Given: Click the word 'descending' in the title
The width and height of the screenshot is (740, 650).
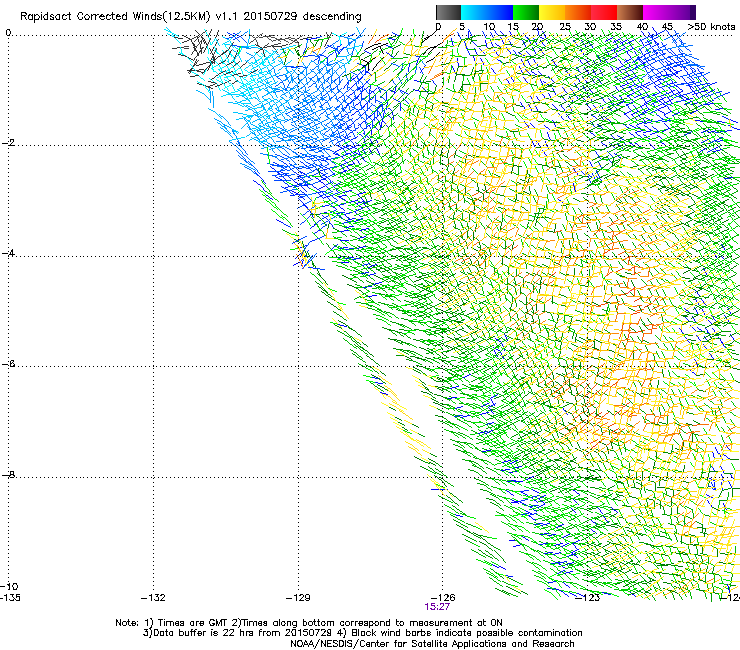Looking at the screenshot, I should pos(332,16).
